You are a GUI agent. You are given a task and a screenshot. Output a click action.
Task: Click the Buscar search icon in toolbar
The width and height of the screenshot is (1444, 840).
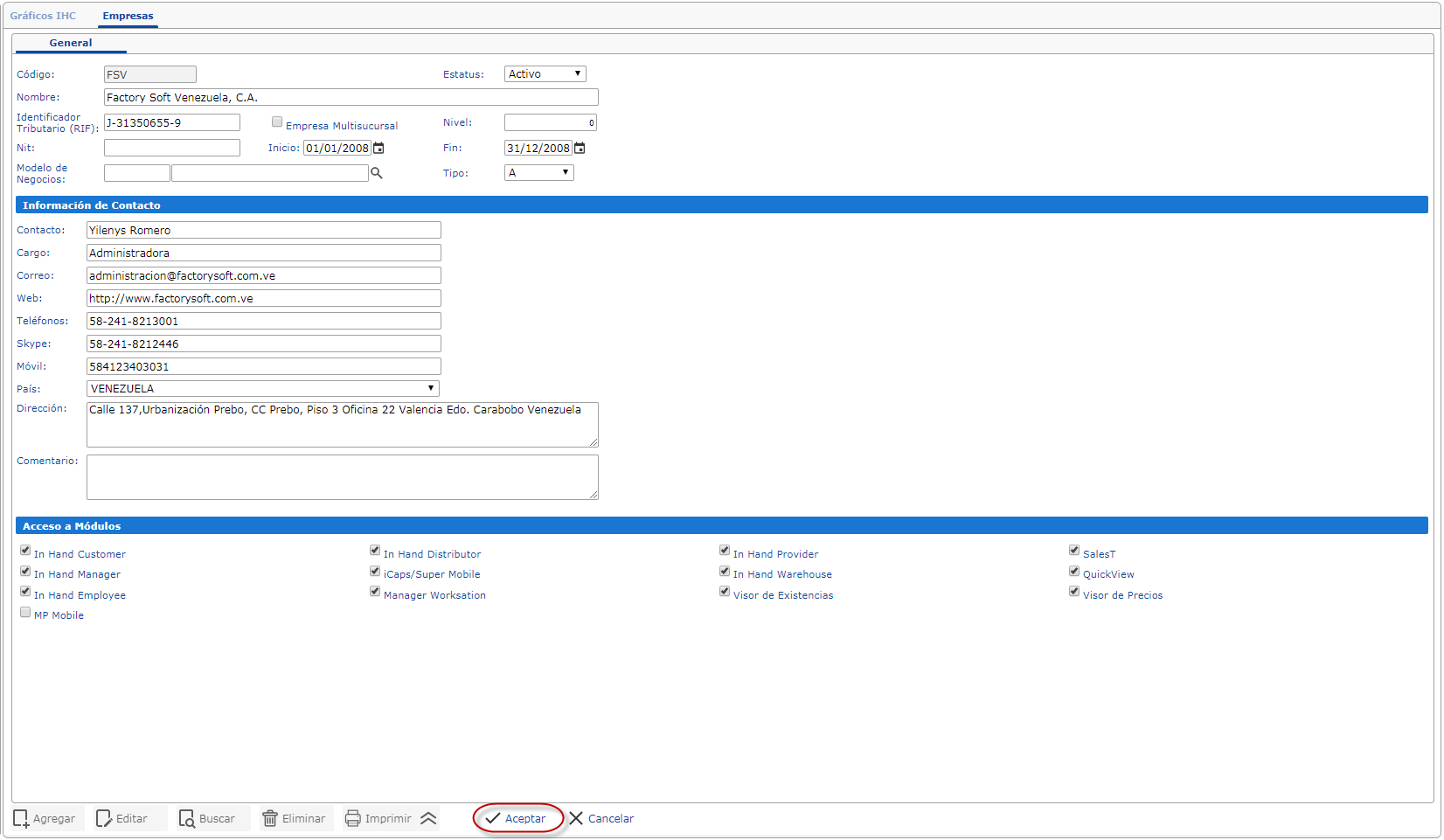coord(187,819)
